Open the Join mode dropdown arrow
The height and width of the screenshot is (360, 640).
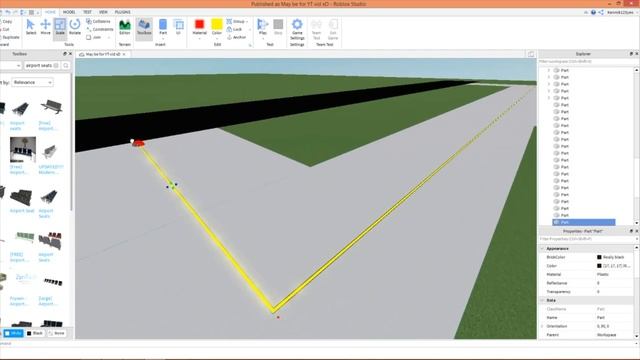(x=109, y=37)
